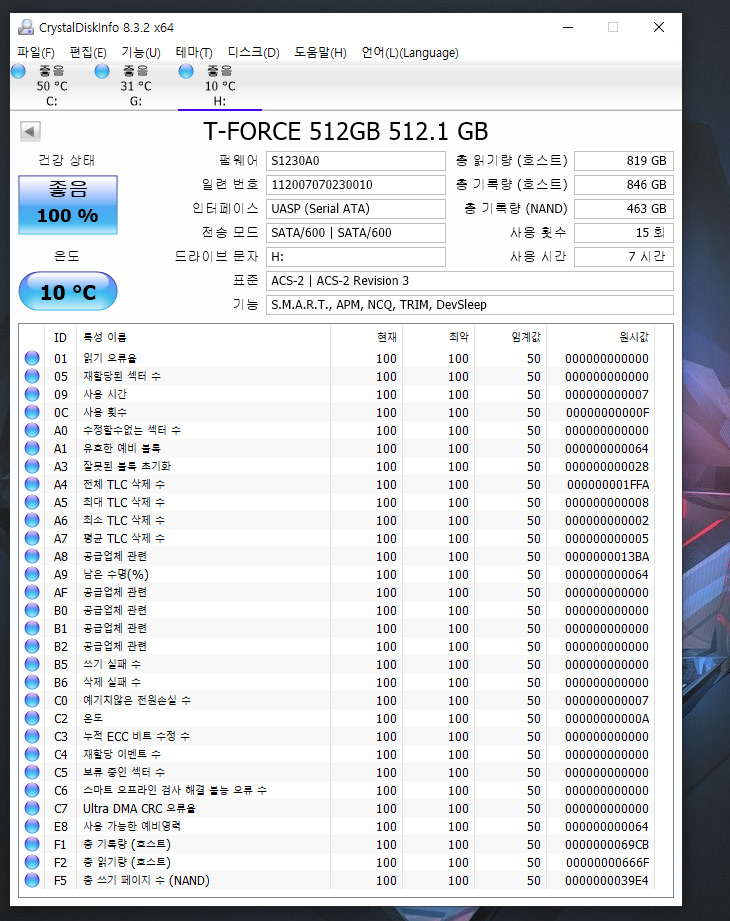Click the firmware field S1230A0
The height and width of the screenshot is (921, 730).
(x=355, y=161)
